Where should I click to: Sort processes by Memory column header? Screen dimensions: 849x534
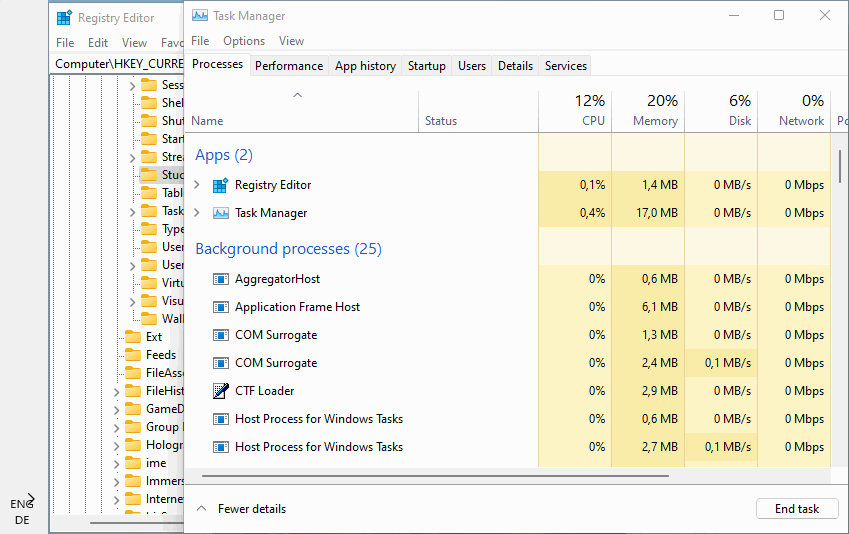click(x=648, y=111)
